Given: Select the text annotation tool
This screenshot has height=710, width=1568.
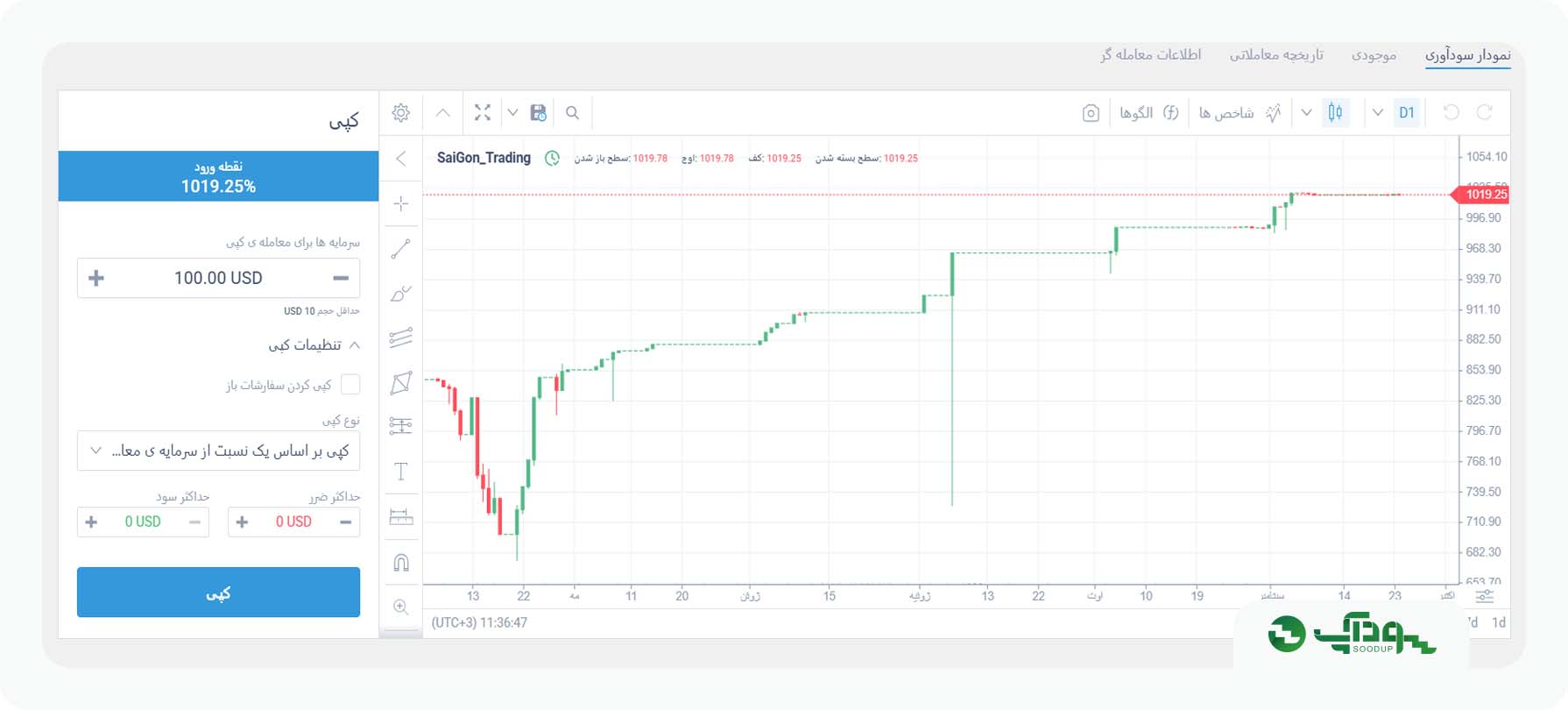Looking at the screenshot, I should pyautogui.click(x=401, y=472).
